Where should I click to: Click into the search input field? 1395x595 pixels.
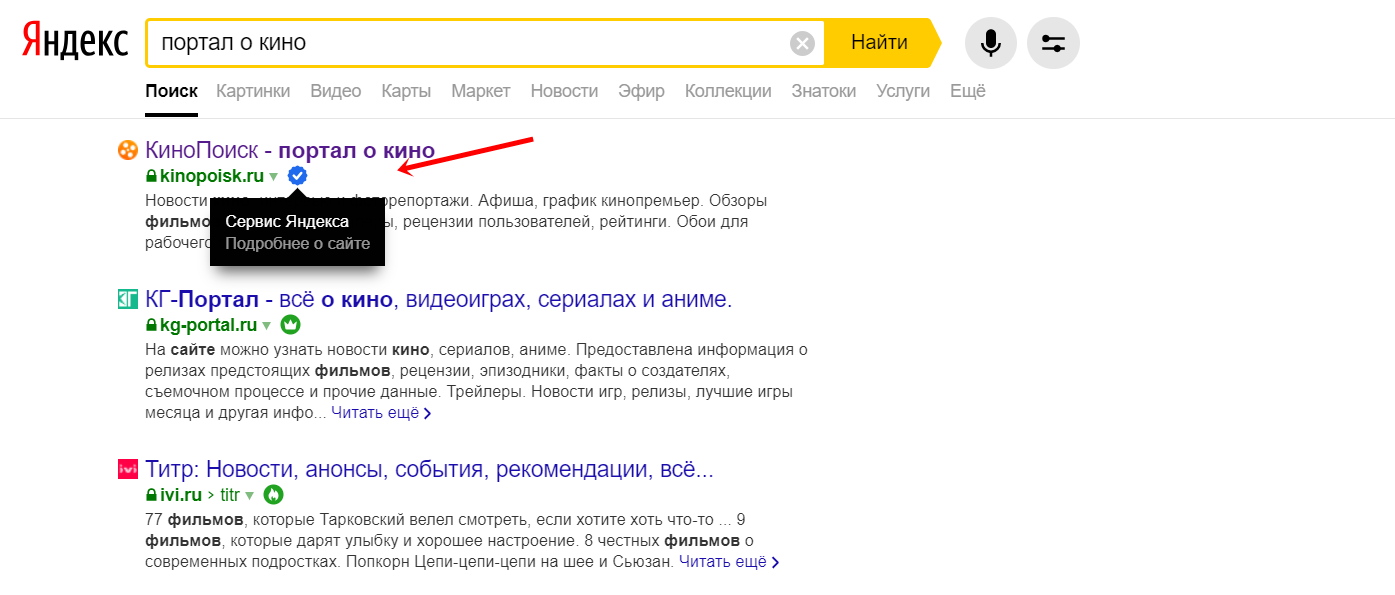[470, 43]
